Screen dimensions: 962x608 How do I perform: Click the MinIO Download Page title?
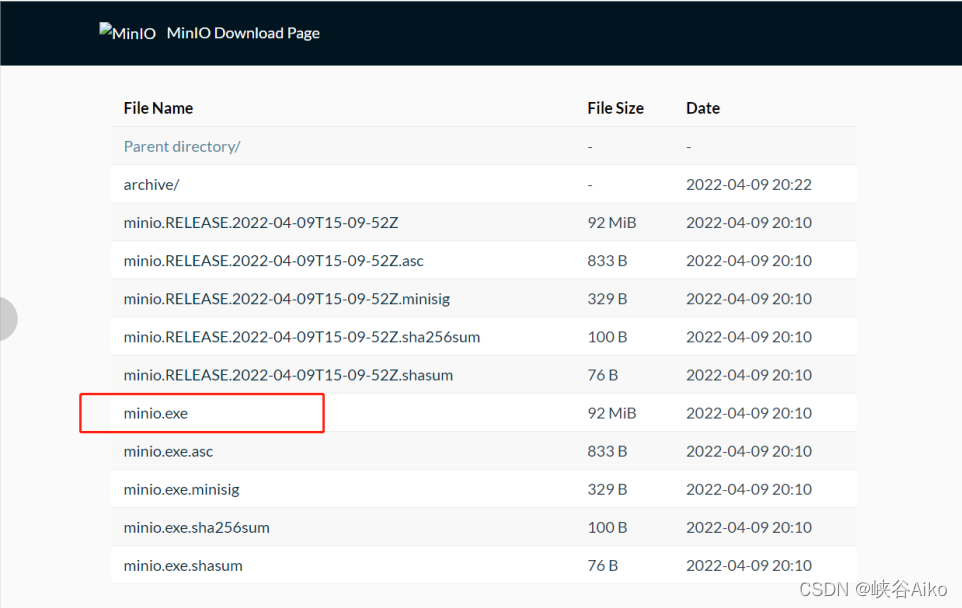point(243,33)
